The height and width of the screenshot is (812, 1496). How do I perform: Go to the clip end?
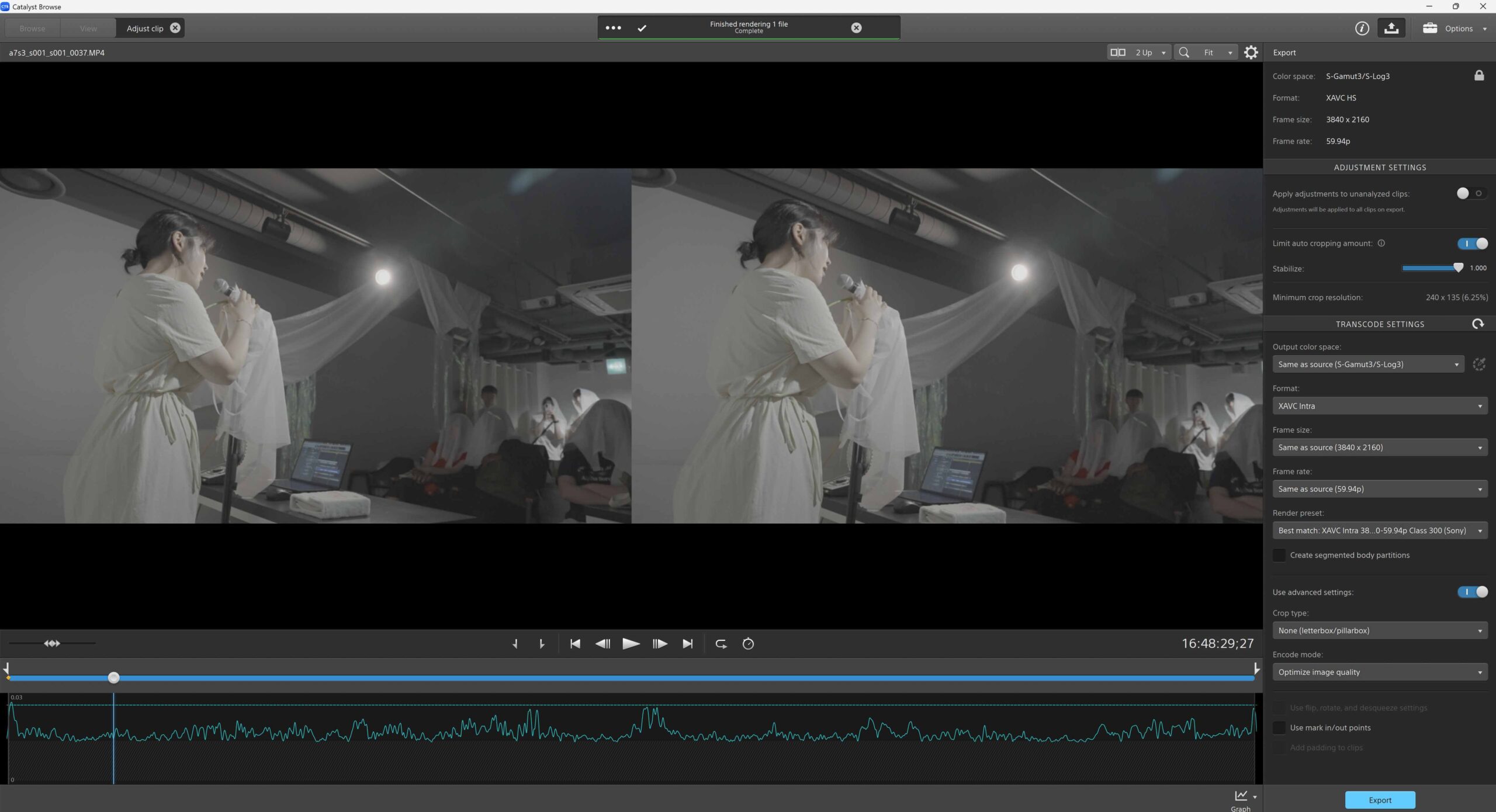(687, 644)
